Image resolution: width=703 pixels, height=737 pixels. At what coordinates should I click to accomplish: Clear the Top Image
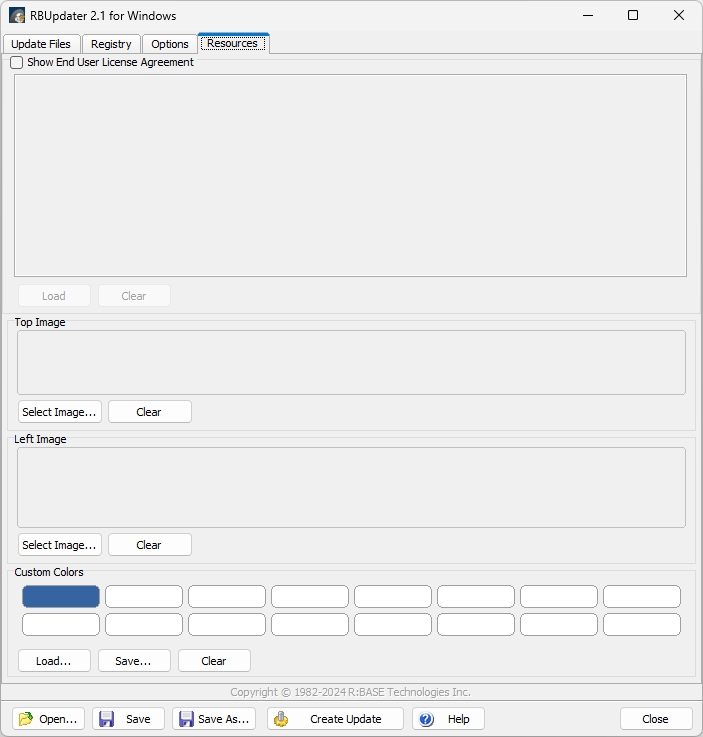click(x=150, y=412)
